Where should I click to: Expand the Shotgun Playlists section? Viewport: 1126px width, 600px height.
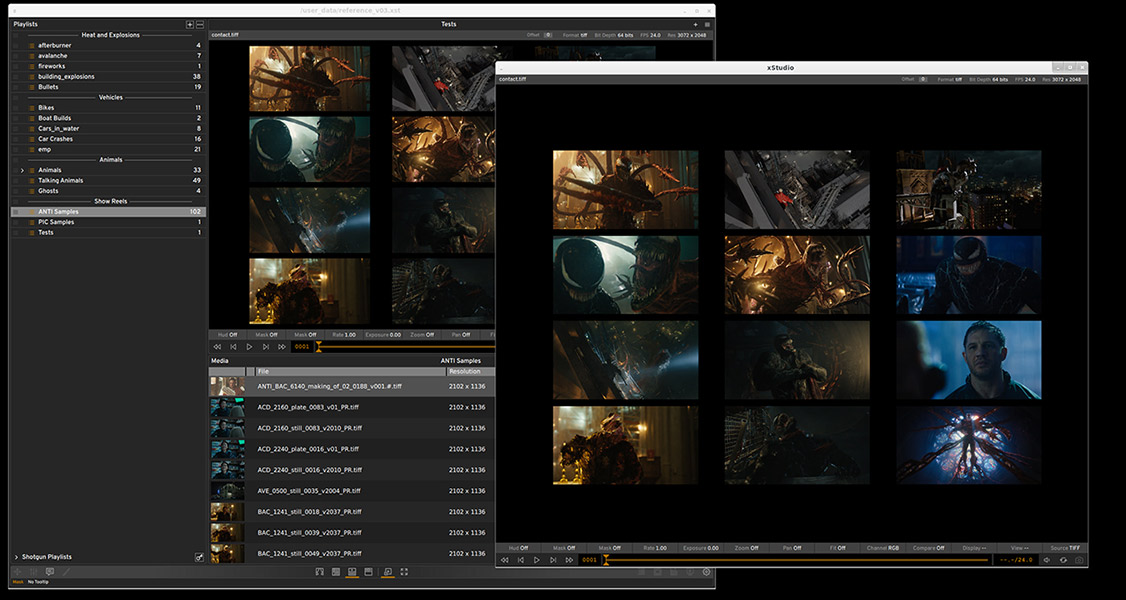(16, 557)
